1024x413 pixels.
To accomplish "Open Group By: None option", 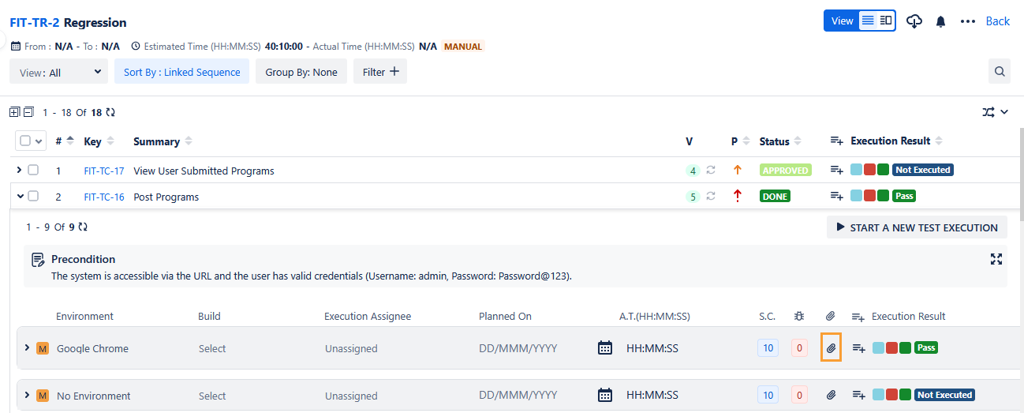I will tap(301, 72).
